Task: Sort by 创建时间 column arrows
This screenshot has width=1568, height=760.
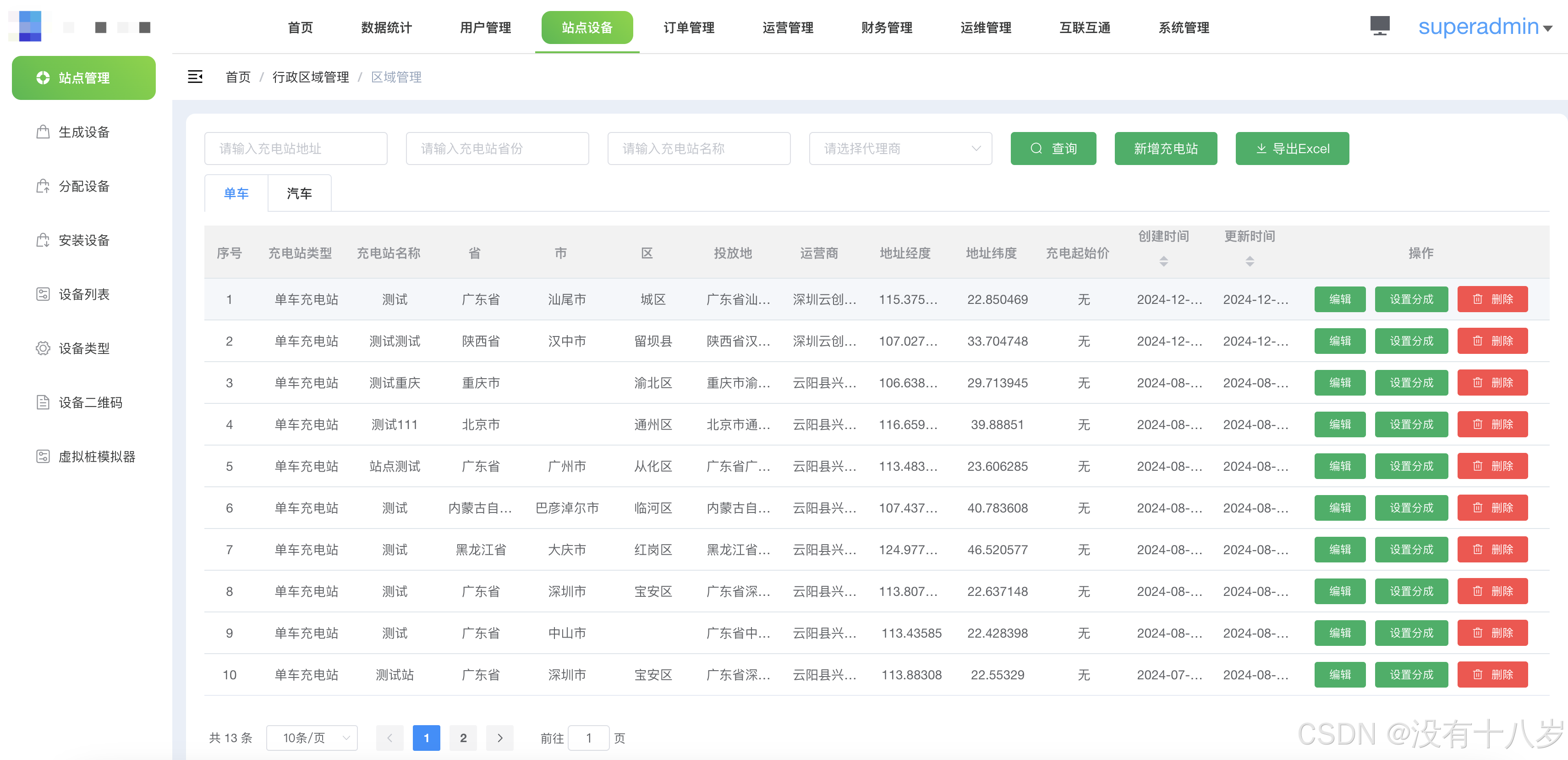Action: tap(1163, 261)
